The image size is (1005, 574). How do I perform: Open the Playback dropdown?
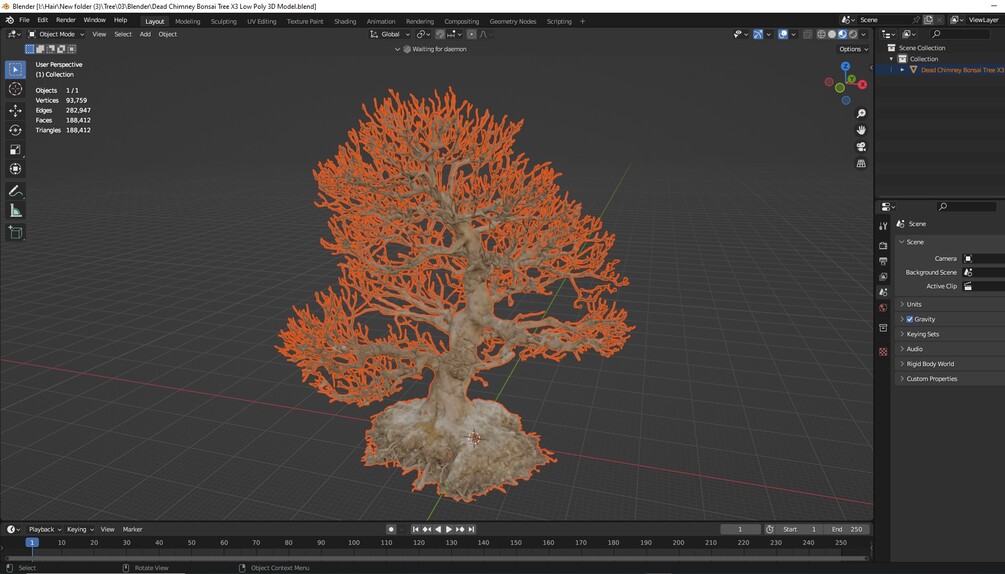44,529
